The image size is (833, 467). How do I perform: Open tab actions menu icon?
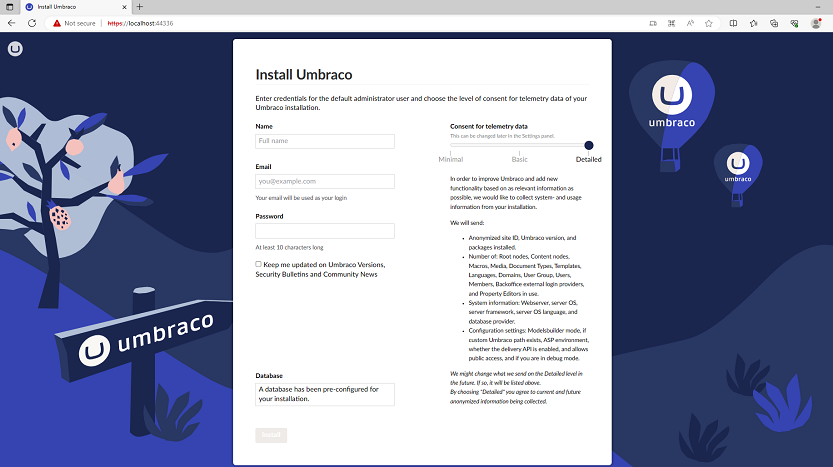click(10, 7)
